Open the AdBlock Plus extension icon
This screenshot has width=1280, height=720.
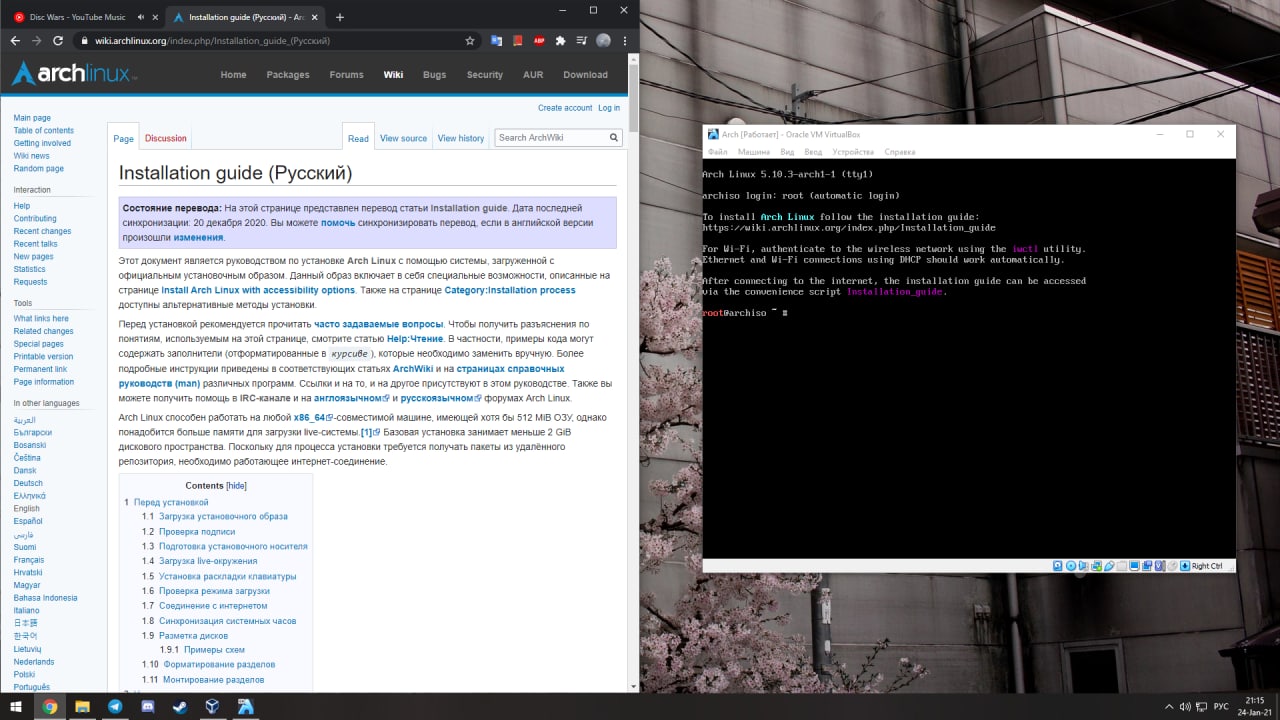[x=539, y=41]
